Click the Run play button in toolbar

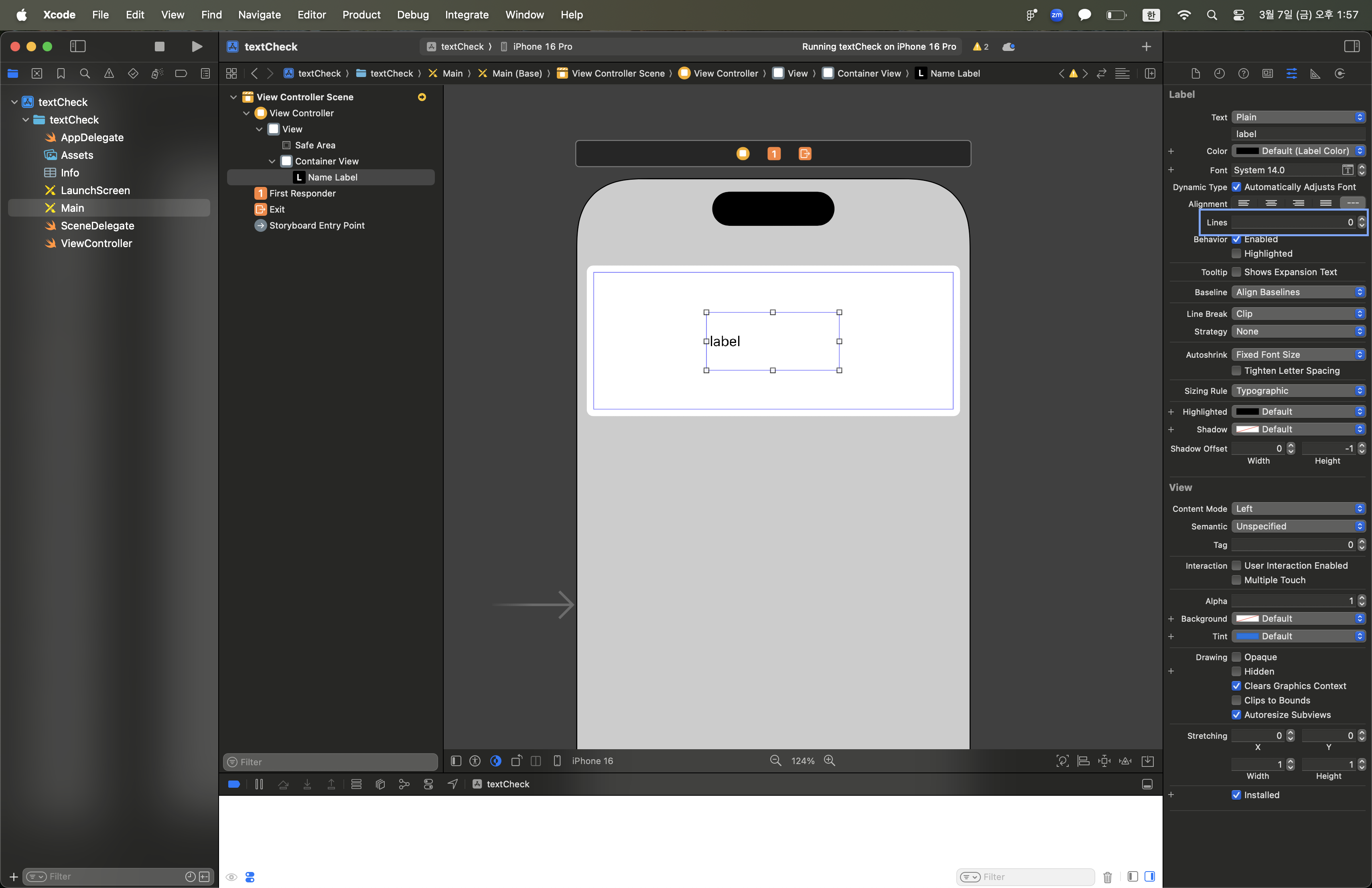click(x=197, y=47)
